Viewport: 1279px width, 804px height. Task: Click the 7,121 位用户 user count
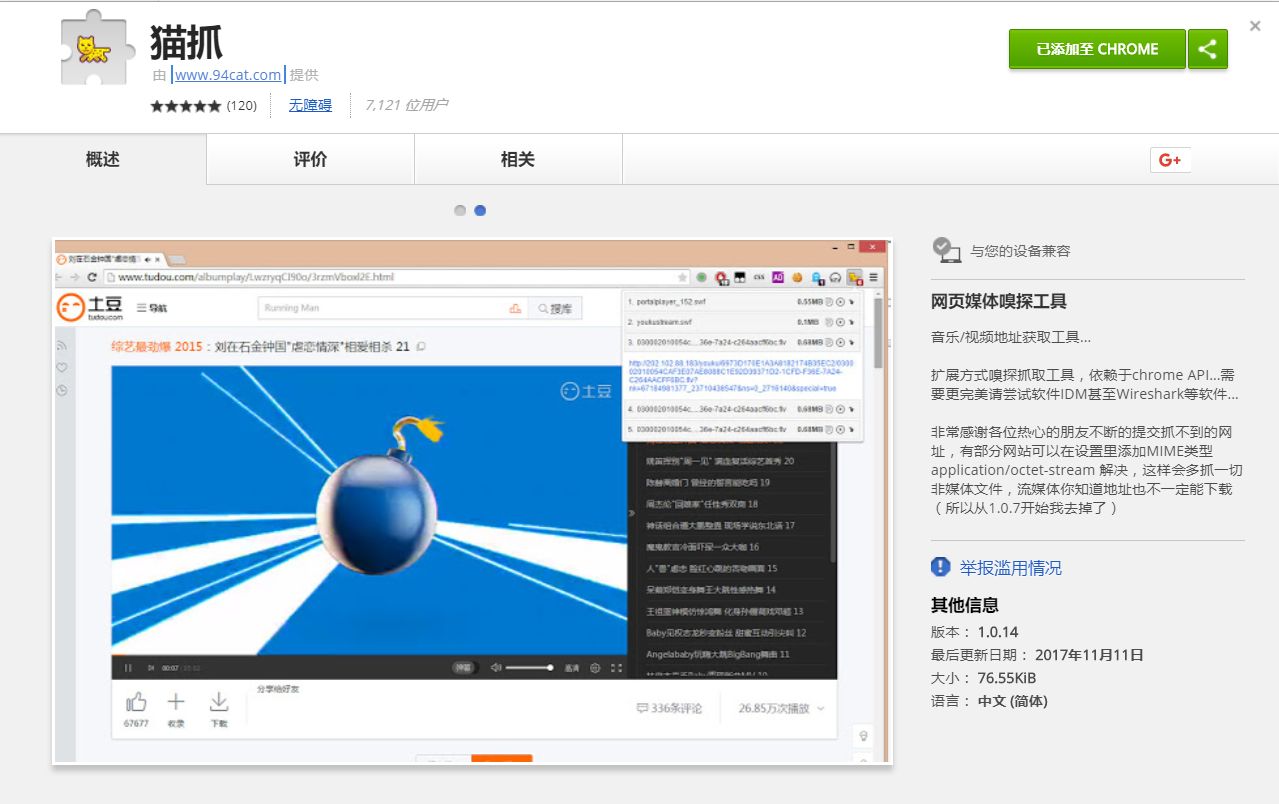(x=407, y=105)
